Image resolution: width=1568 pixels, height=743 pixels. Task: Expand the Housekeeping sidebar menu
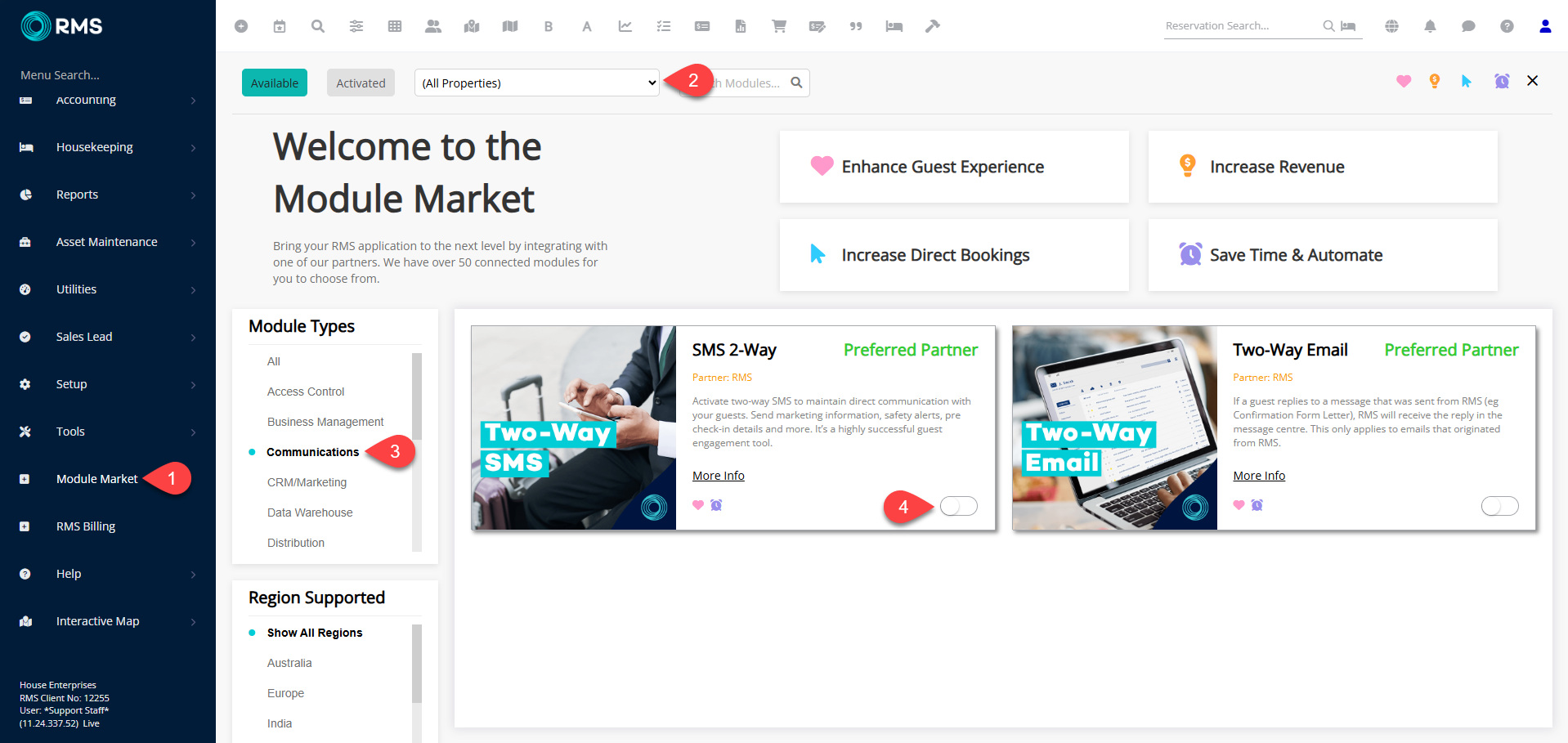point(108,147)
